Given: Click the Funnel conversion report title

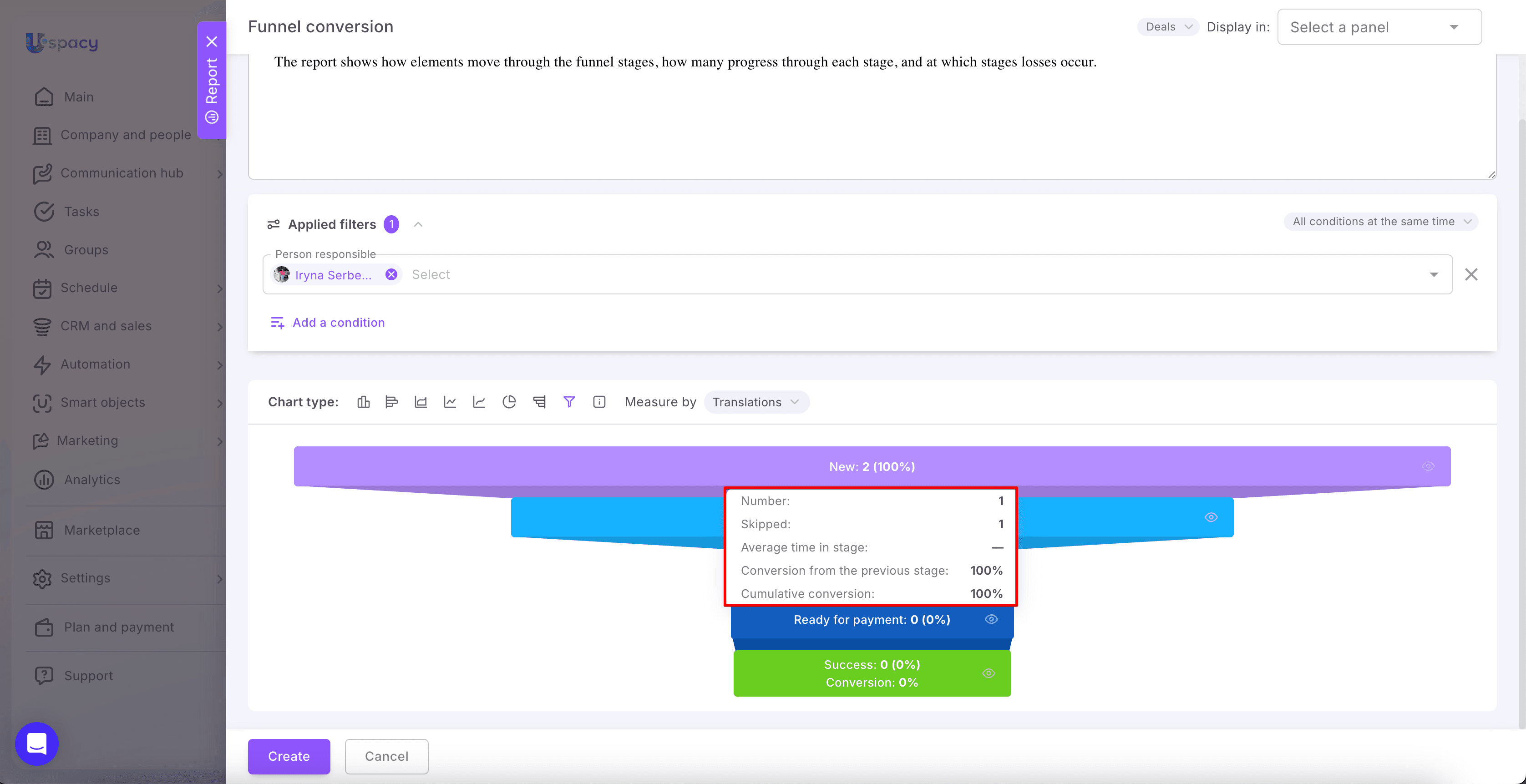Looking at the screenshot, I should 320,27.
